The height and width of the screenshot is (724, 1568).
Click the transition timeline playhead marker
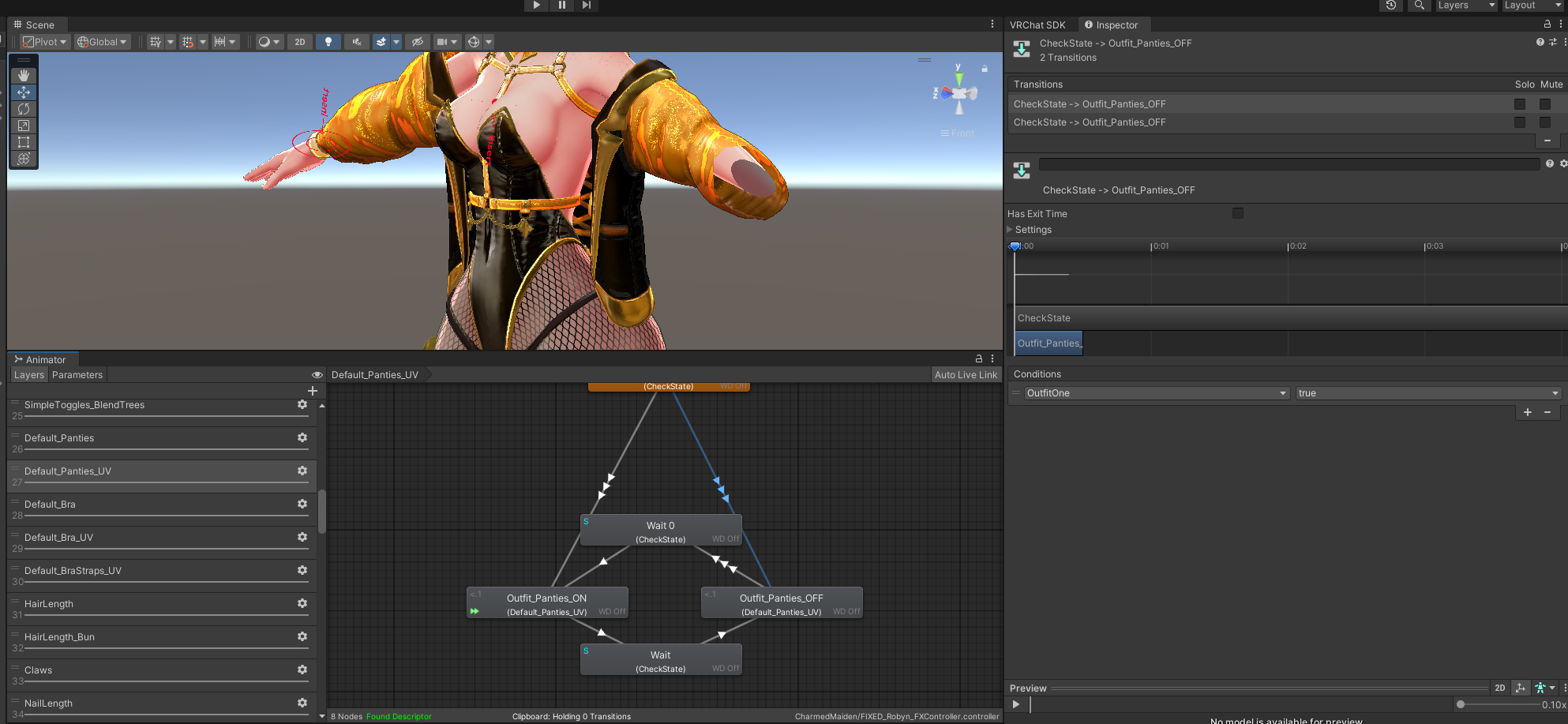pos(1015,246)
